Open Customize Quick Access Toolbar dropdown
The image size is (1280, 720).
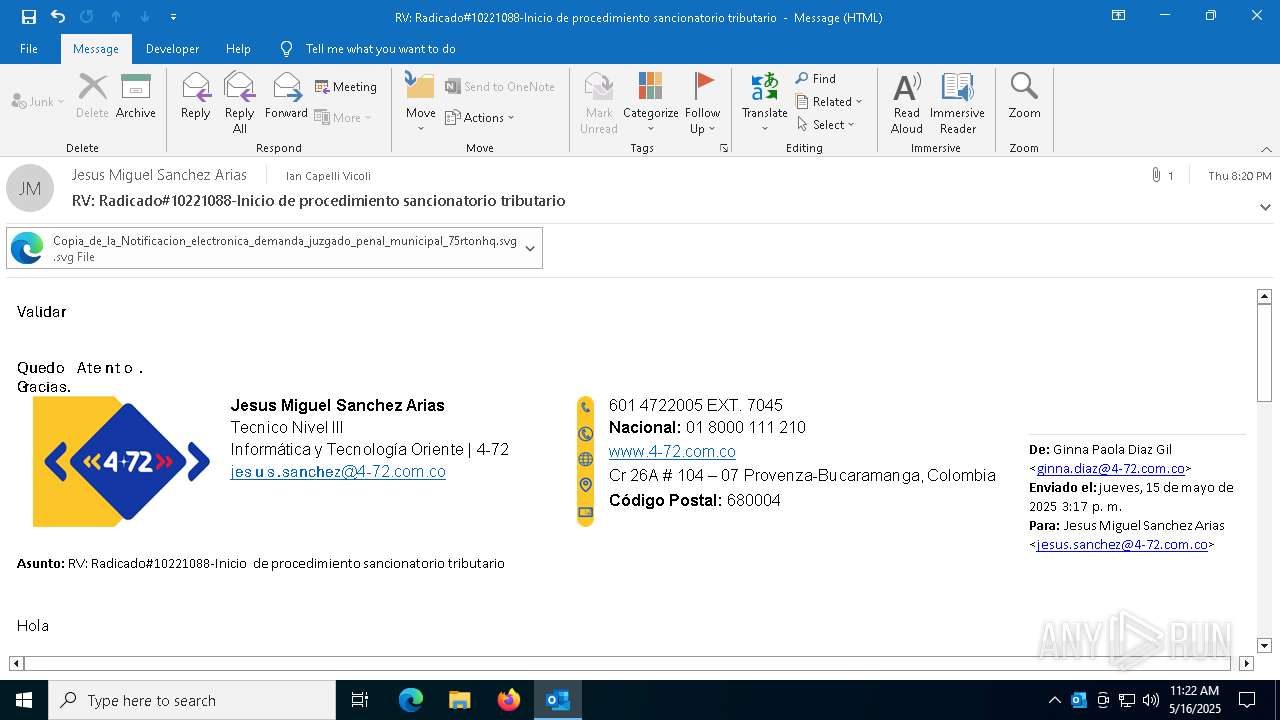tap(173, 17)
